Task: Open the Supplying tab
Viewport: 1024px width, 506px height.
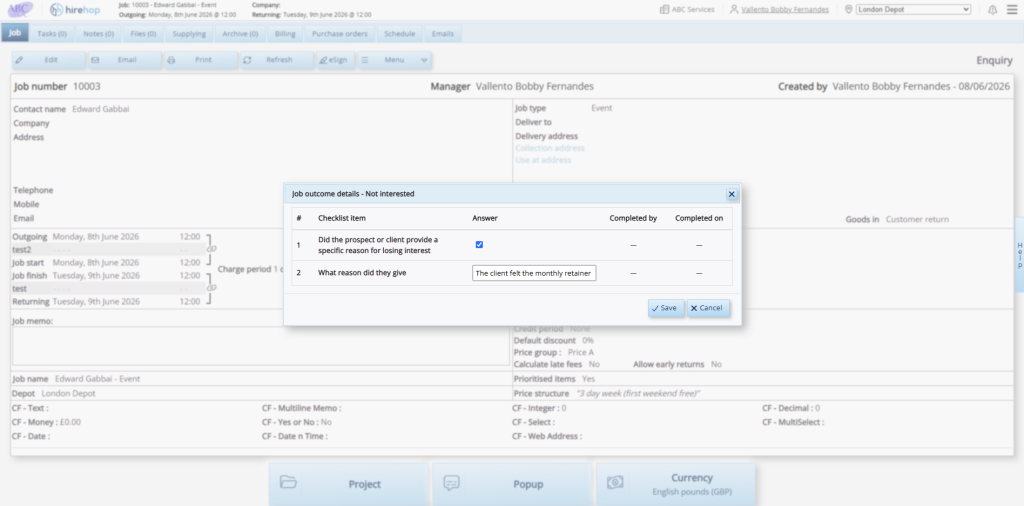Action: 189,34
